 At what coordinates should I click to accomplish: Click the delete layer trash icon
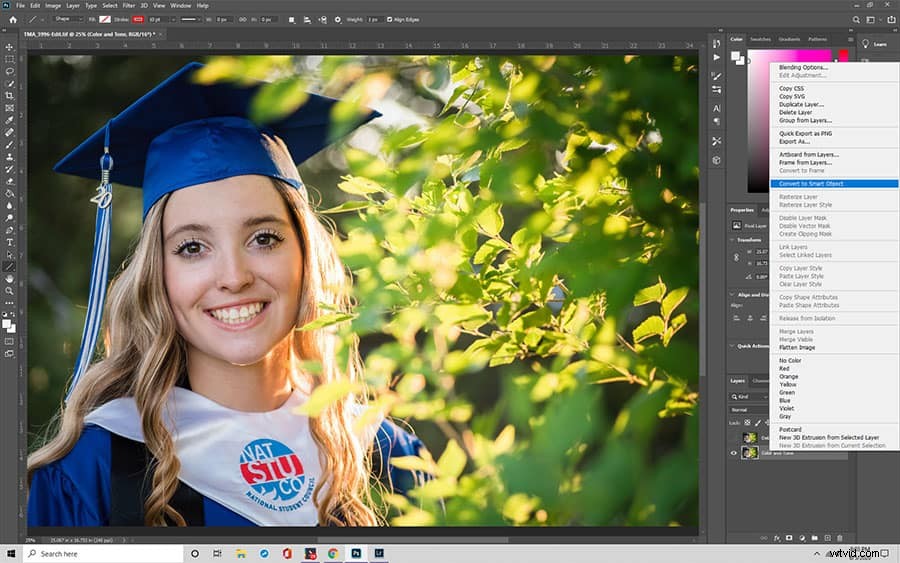840,538
